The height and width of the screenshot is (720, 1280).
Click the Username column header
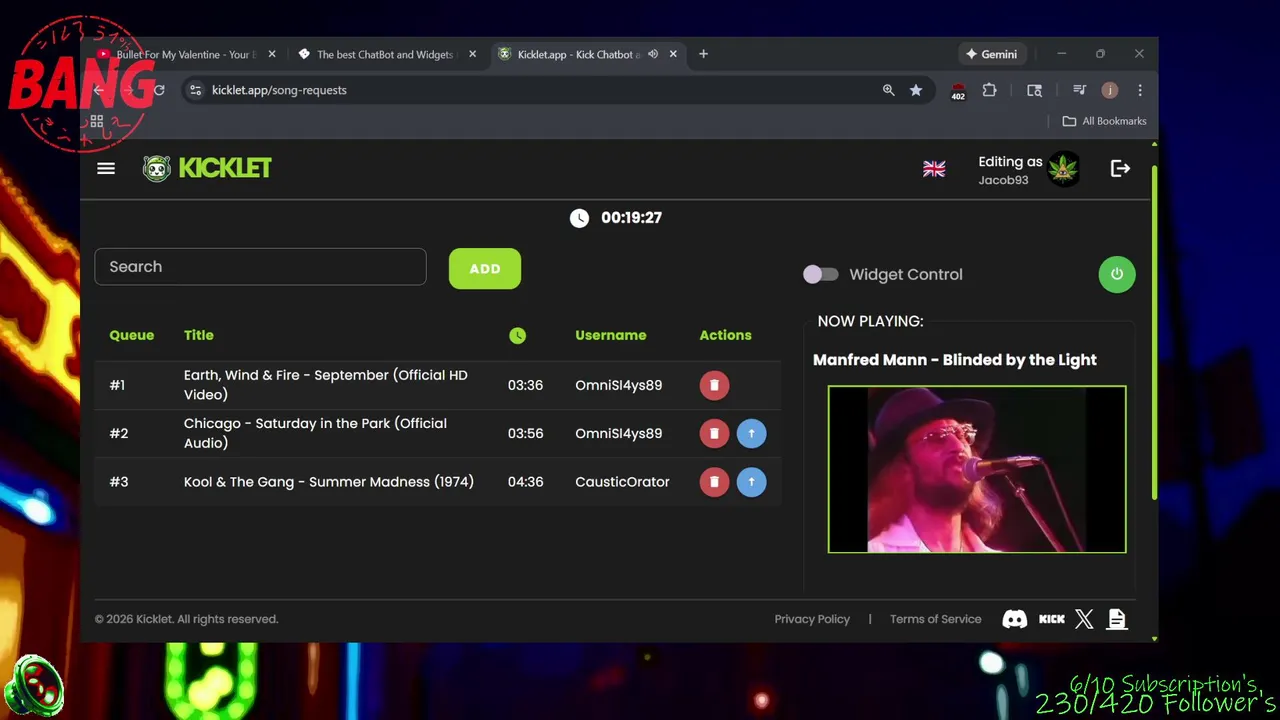coord(610,335)
